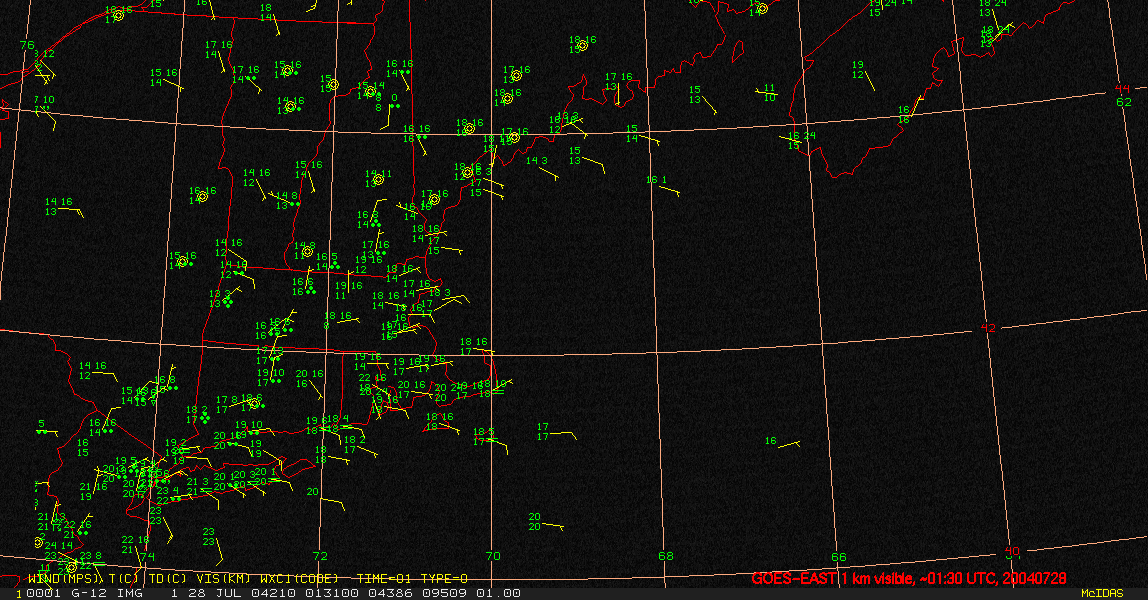Click the longitude label 70
This screenshot has height=600, width=1148.
[x=493, y=556]
